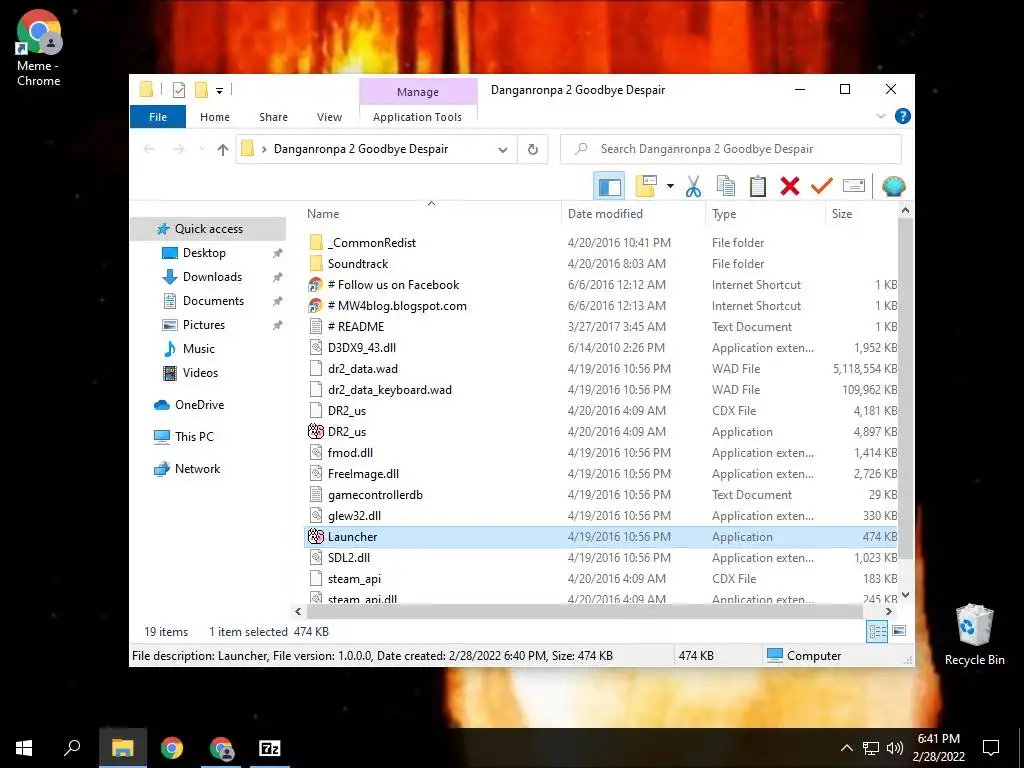This screenshot has width=1024, height=768.
Task: Click the search Danganronpa 2 Goodbye Despair field
Action: tap(731, 150)
